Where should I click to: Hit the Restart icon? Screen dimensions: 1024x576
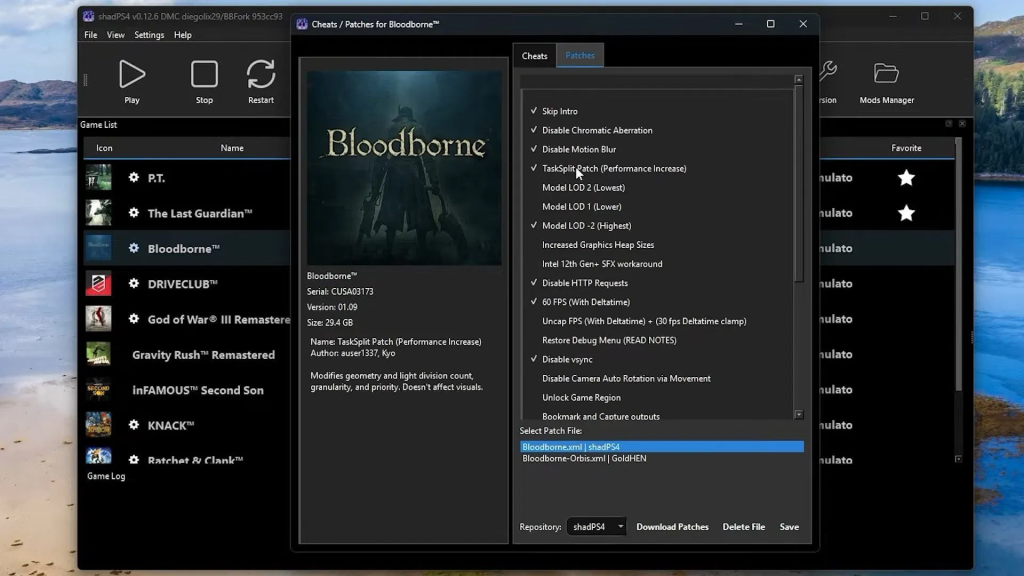tap(261, 75)
